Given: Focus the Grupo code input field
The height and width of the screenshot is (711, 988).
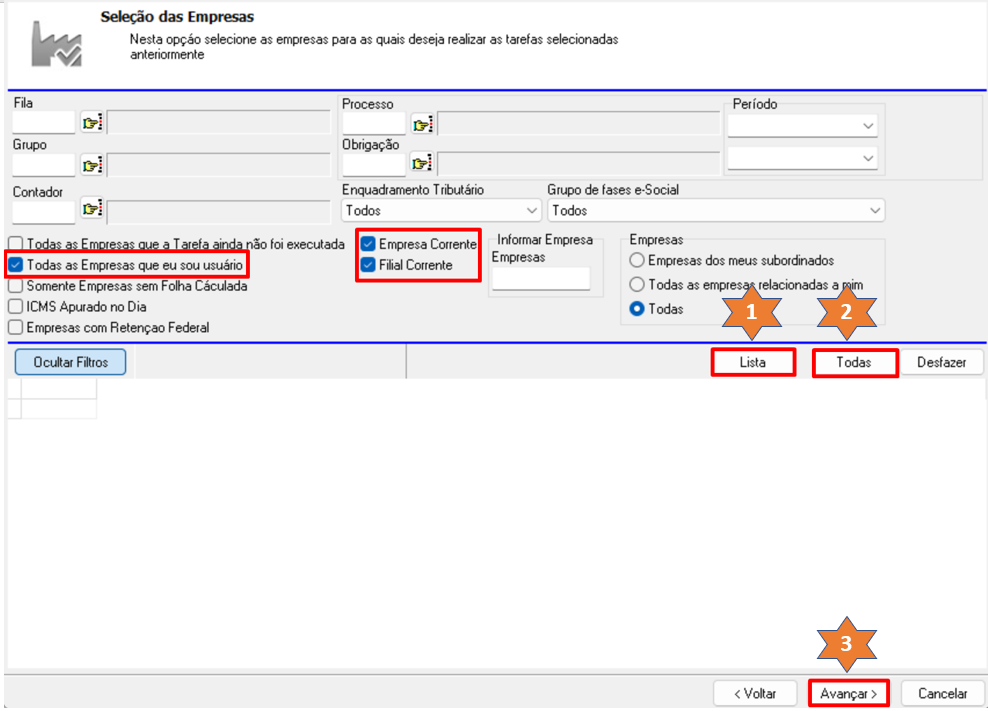Looking at the screenshot, I should click(x=43, y=165).
